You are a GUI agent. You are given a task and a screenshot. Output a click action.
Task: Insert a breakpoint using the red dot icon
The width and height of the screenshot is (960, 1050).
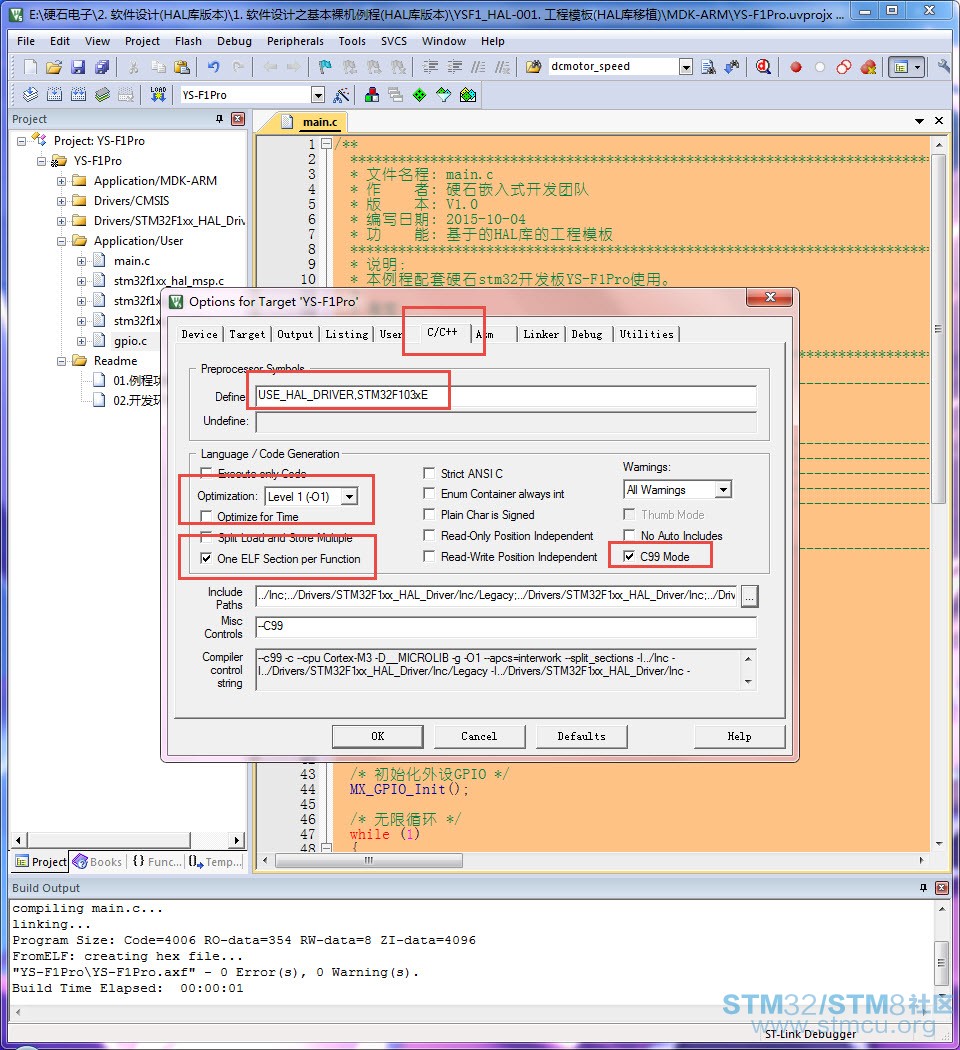click(796, 67)
